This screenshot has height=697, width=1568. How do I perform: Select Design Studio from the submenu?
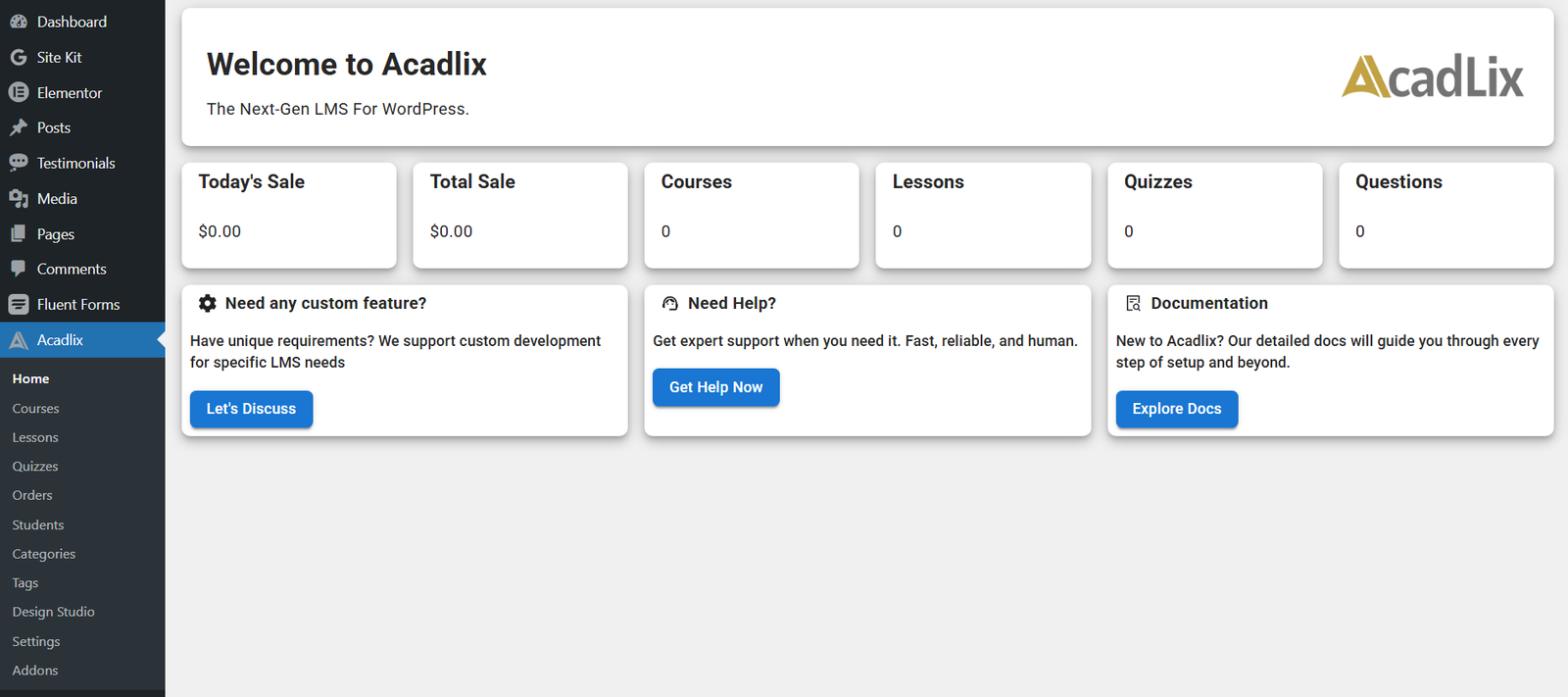click(53, 612)
